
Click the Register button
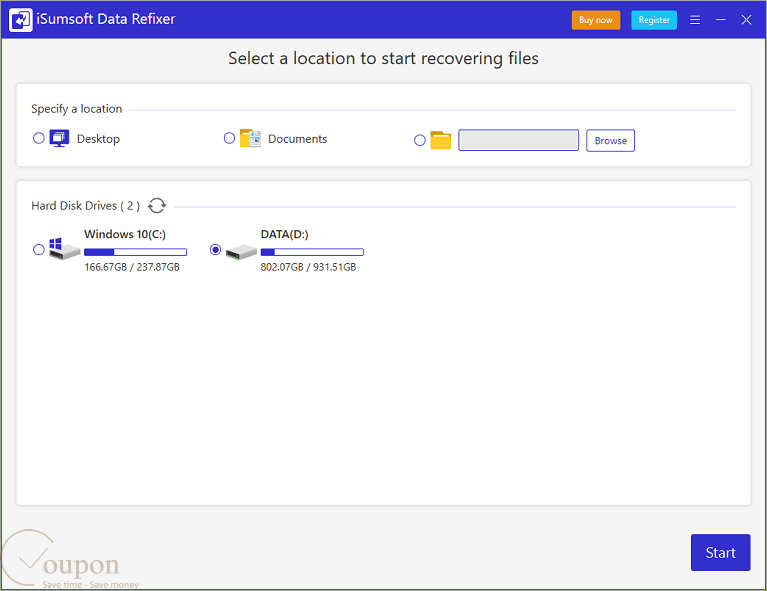654,20
